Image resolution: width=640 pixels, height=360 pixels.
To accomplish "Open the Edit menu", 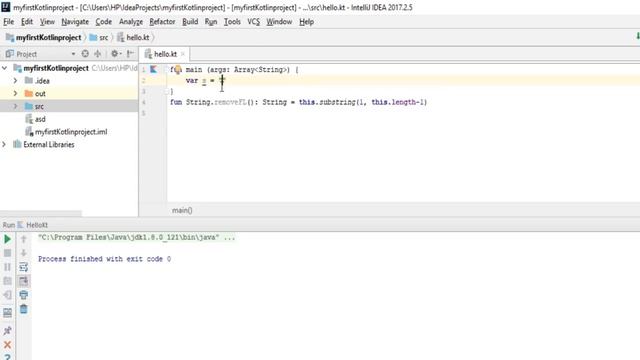I will click(x=27, y=22).
